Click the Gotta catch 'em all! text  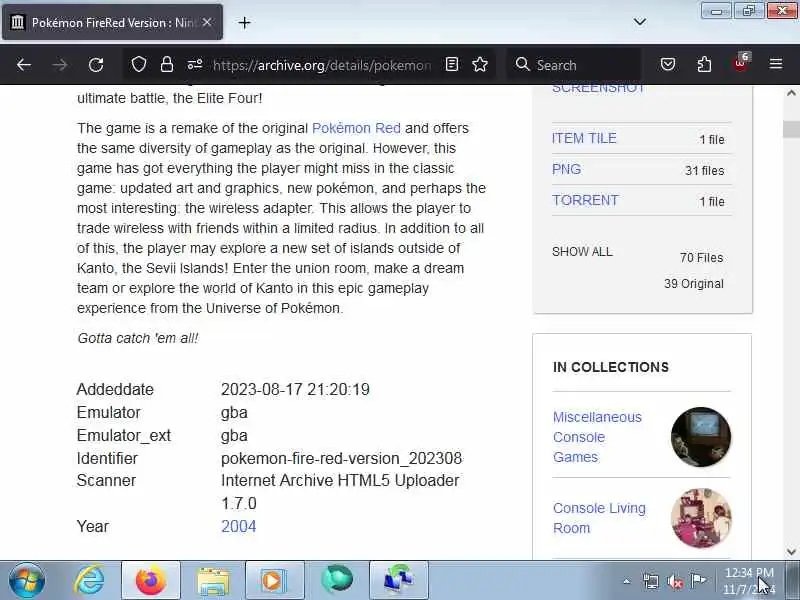[138, 338]
